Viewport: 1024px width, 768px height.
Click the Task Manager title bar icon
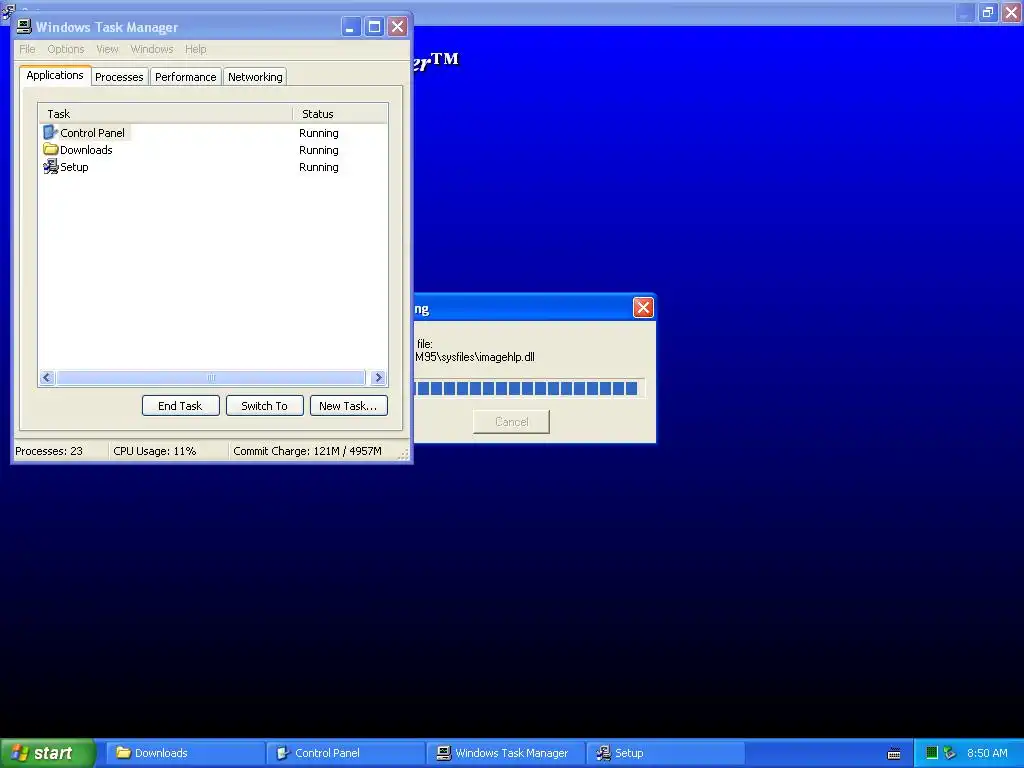[24, 27]
